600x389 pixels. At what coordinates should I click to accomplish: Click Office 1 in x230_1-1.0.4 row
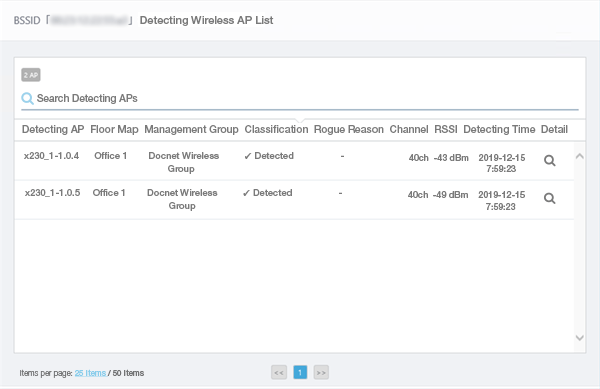(x=111, y=156)
